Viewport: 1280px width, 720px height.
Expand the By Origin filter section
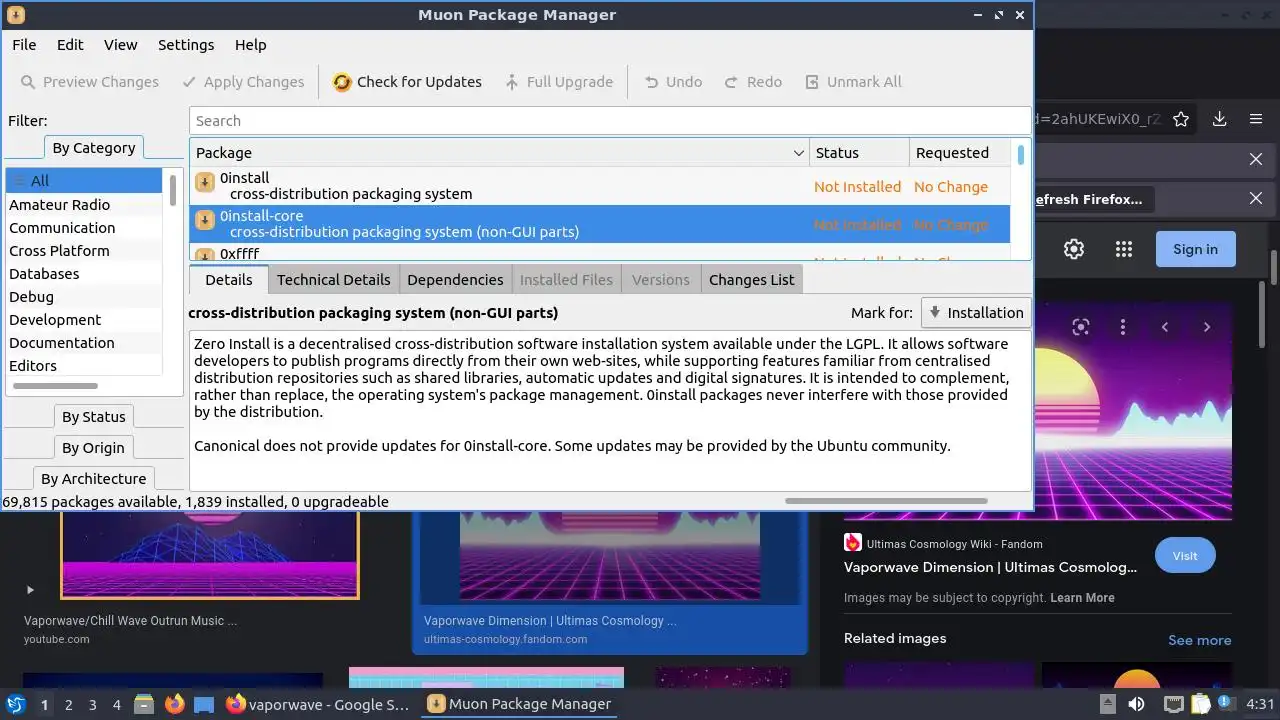coord(94,448)
